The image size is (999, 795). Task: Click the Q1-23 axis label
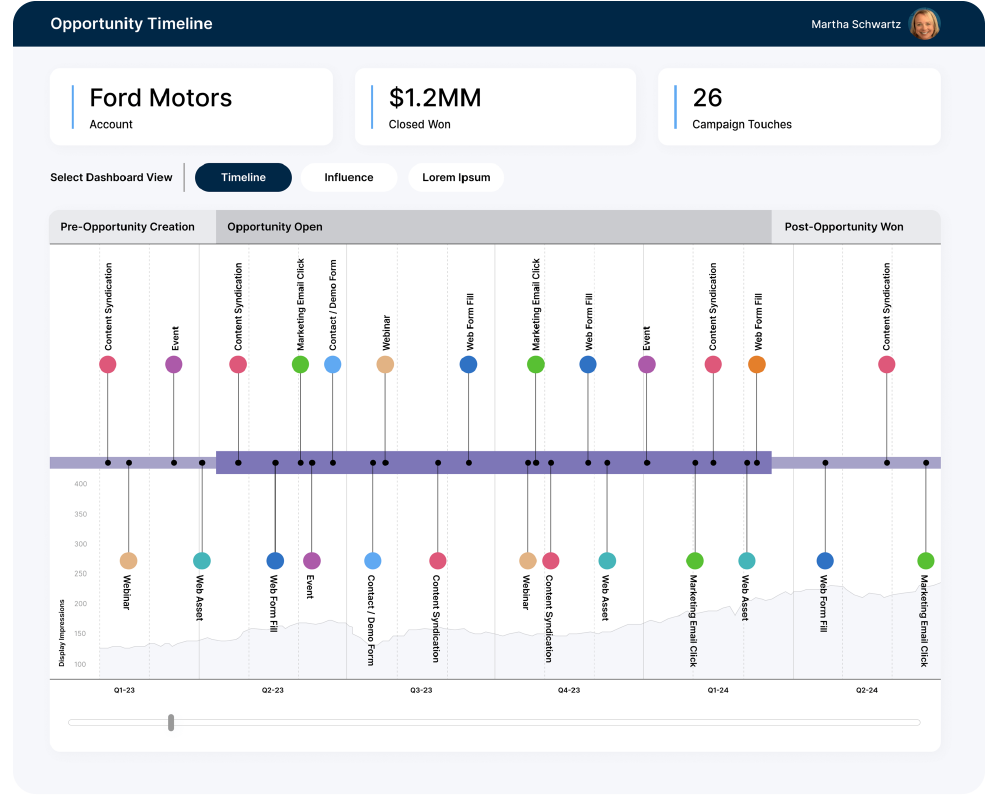pyautogui.click(x=124, y=690)
